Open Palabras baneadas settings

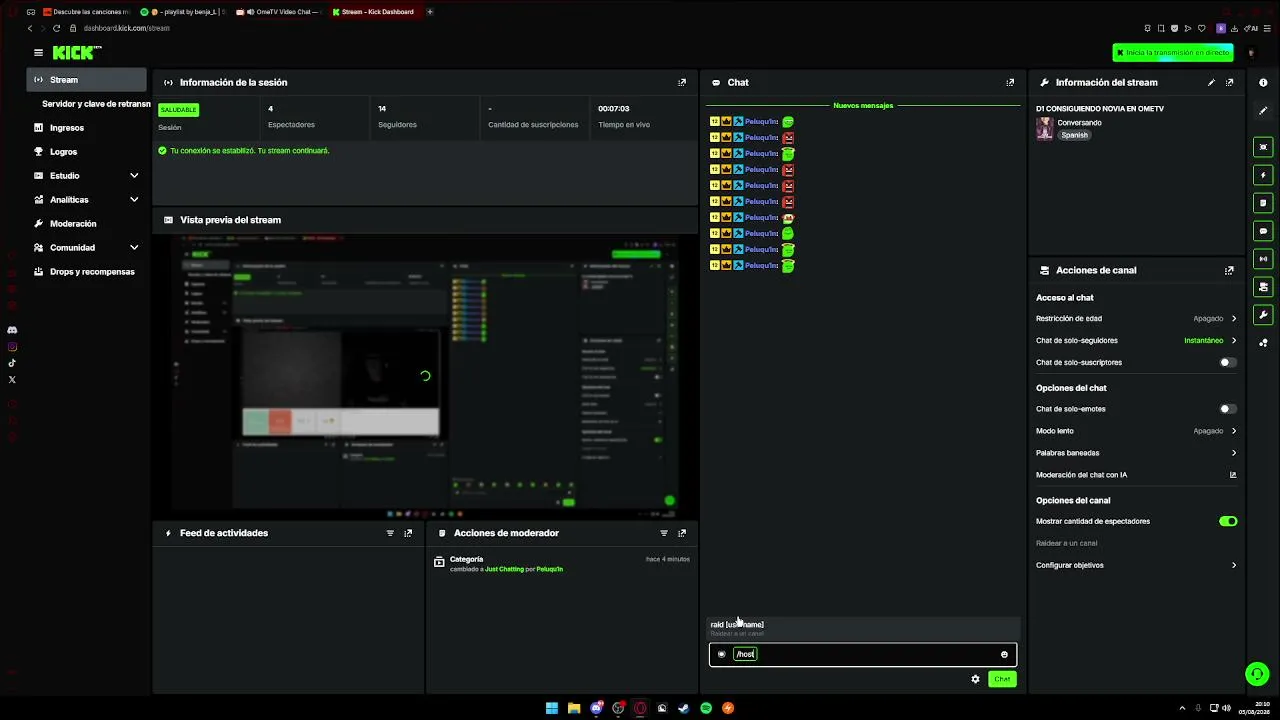click(x=1136, y=453)
